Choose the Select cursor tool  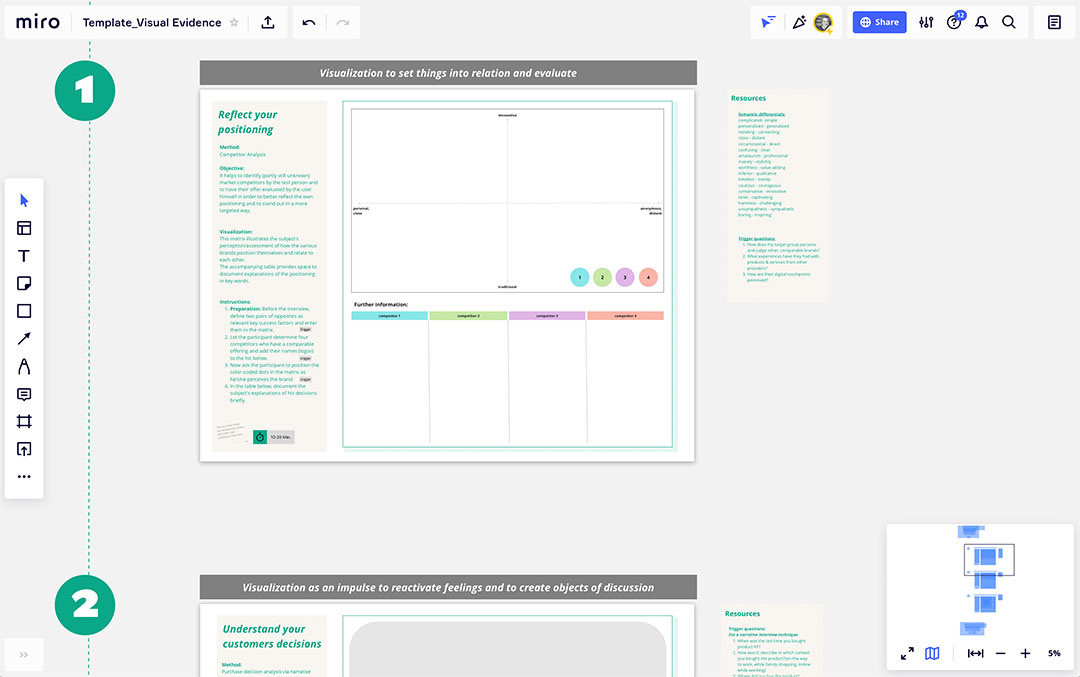click(x=24, y=200)
